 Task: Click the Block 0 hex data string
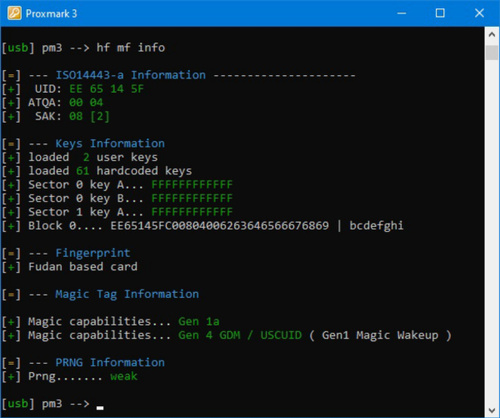tap(220, 226)
